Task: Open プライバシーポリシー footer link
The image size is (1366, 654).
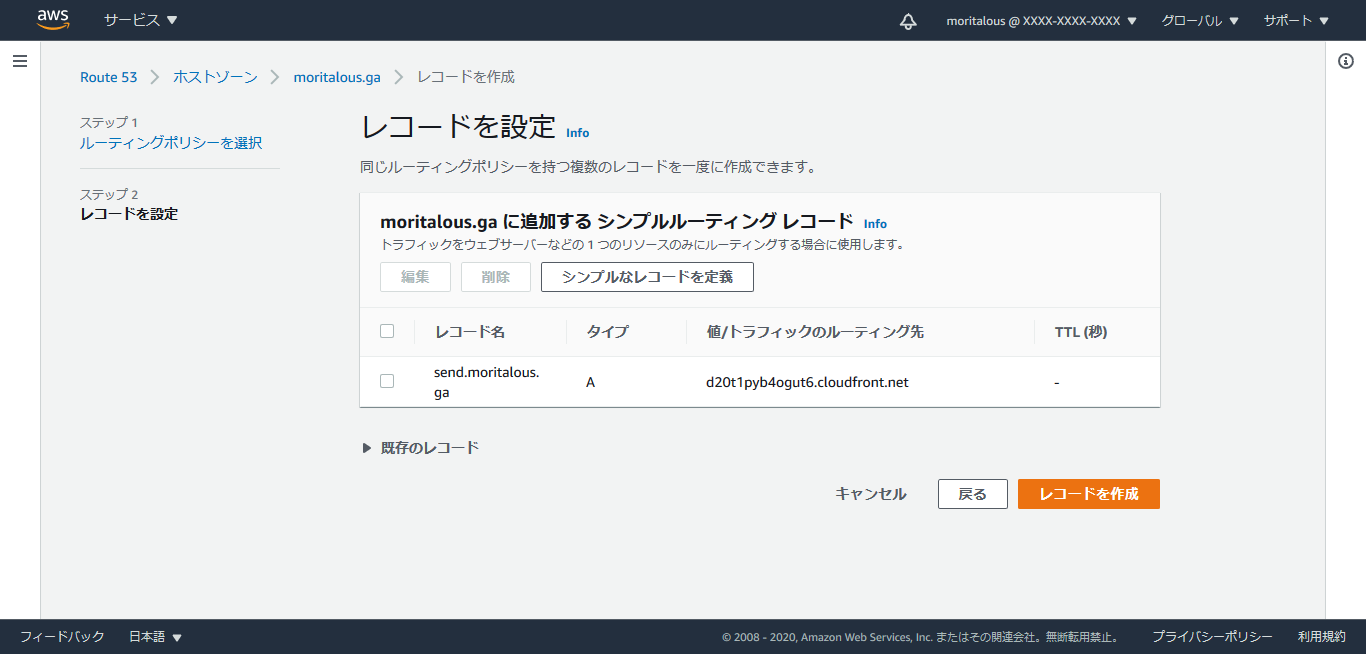Action: (1212, 637)
